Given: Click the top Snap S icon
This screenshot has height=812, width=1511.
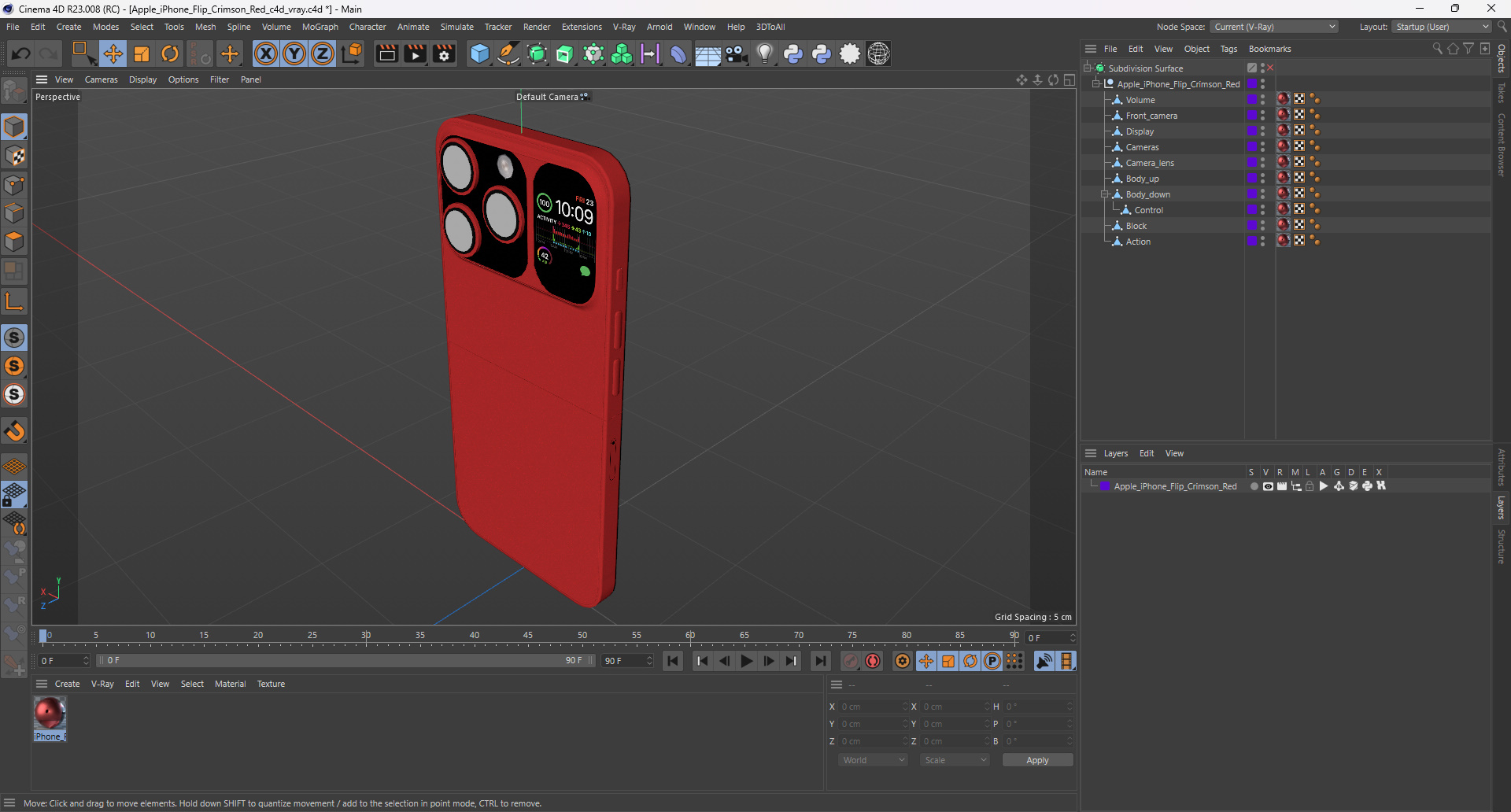Looking at the screenshot, I should click(14, 338).
